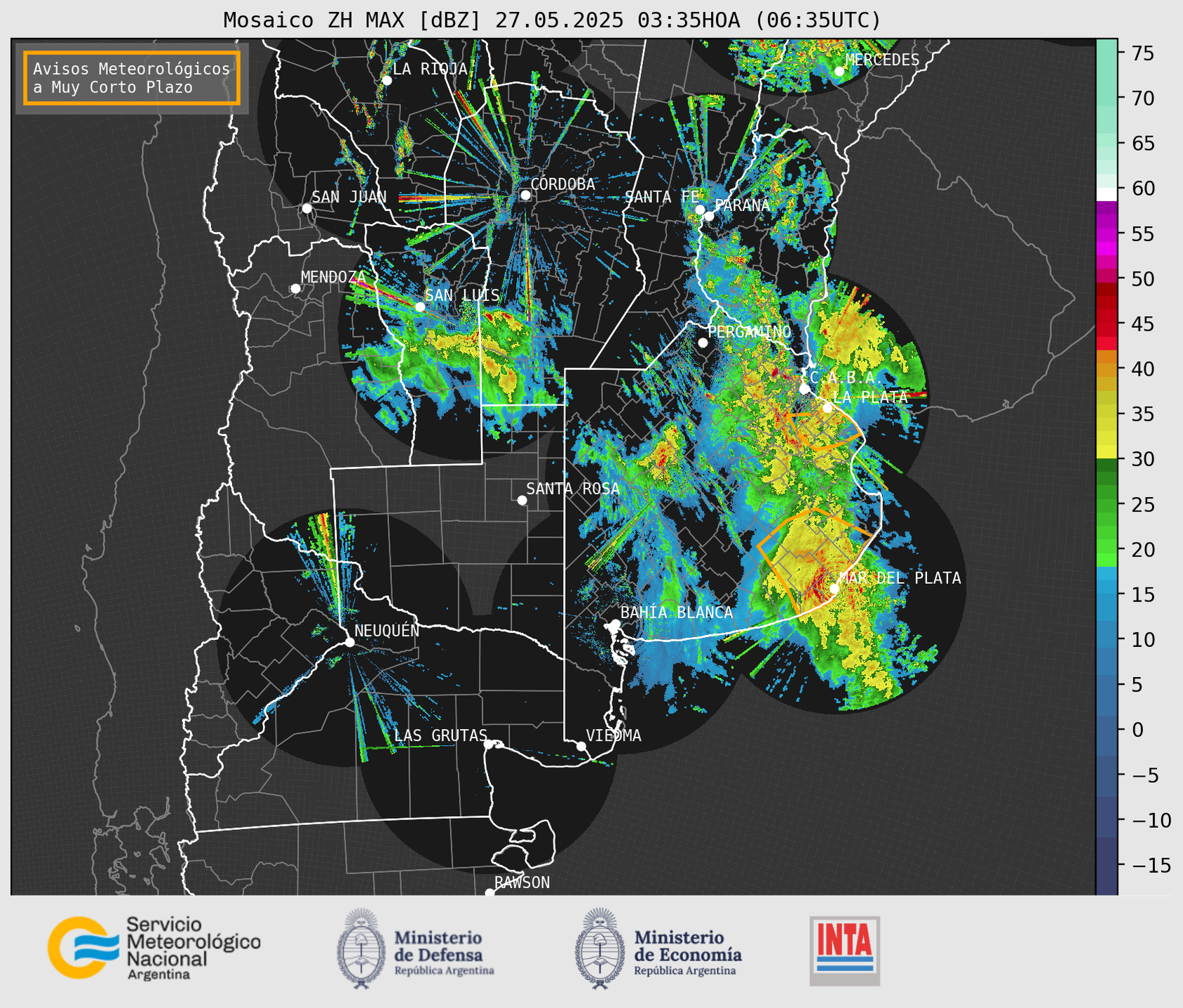Click the Paraná city marker

click(709, 216)
